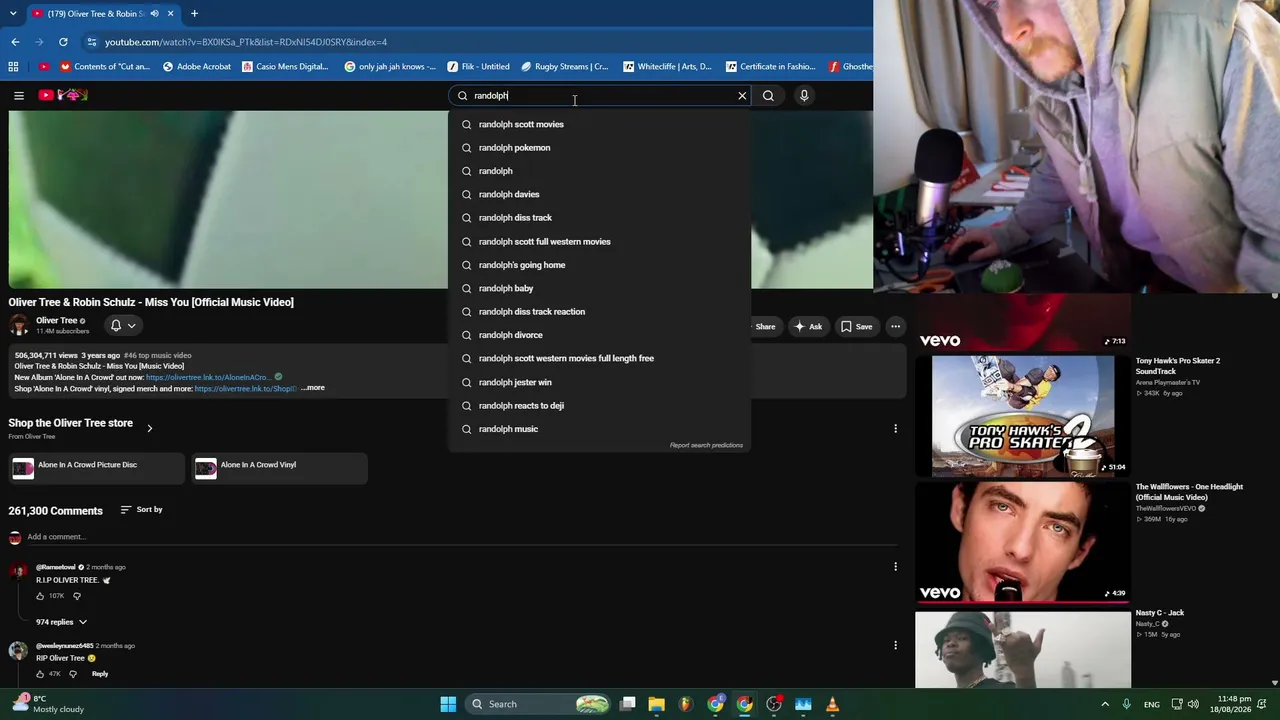Select suggestion 'randolph jester win'
The width and height of the screenshot is (1280, 720).
pyautogui.click(x=600, y=382)
